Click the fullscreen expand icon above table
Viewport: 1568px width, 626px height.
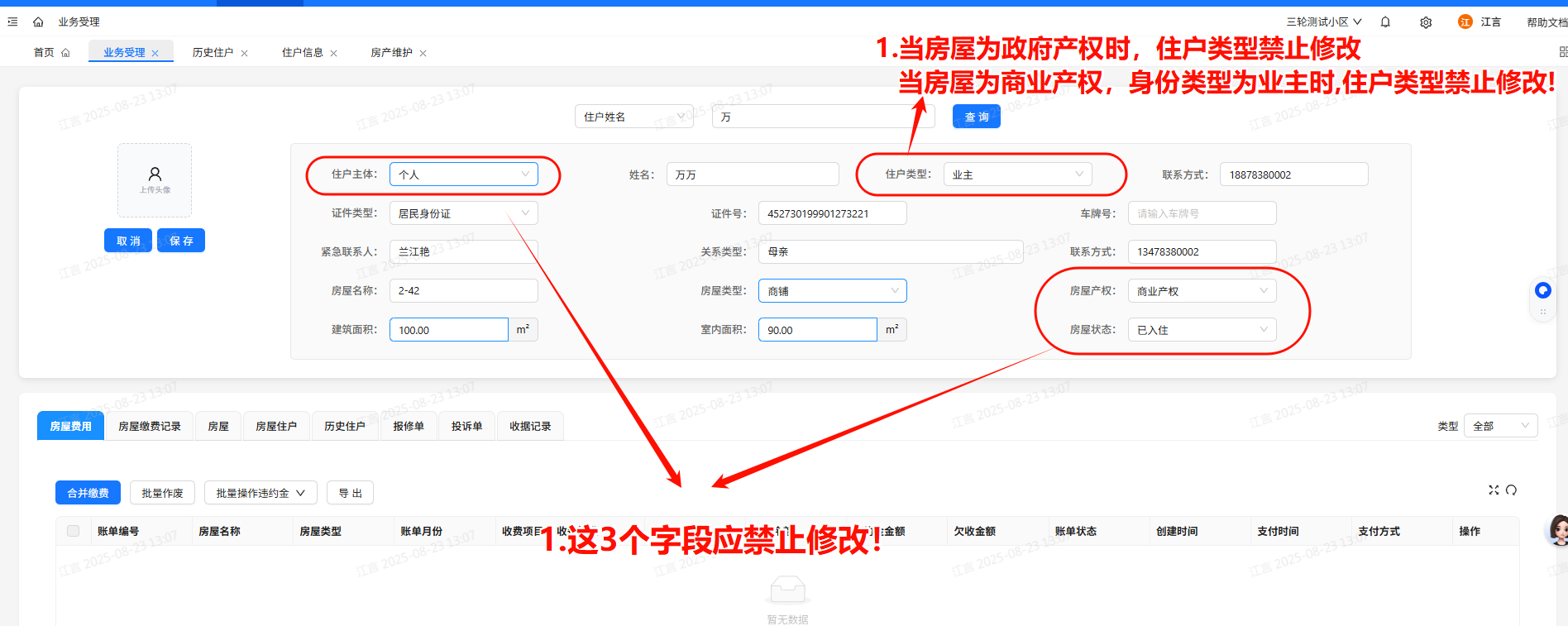pos(1494,490)
